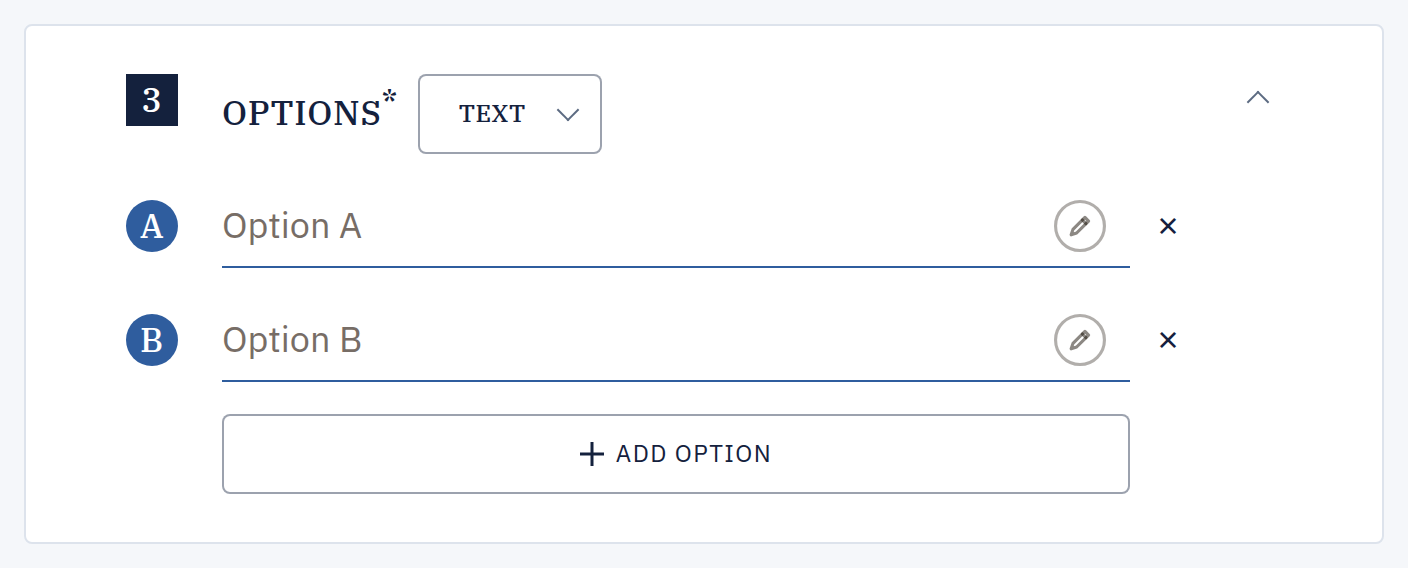The image size is (1408, 568).
Task: Remove Option B using the X icon
Action: (1168, 340)
